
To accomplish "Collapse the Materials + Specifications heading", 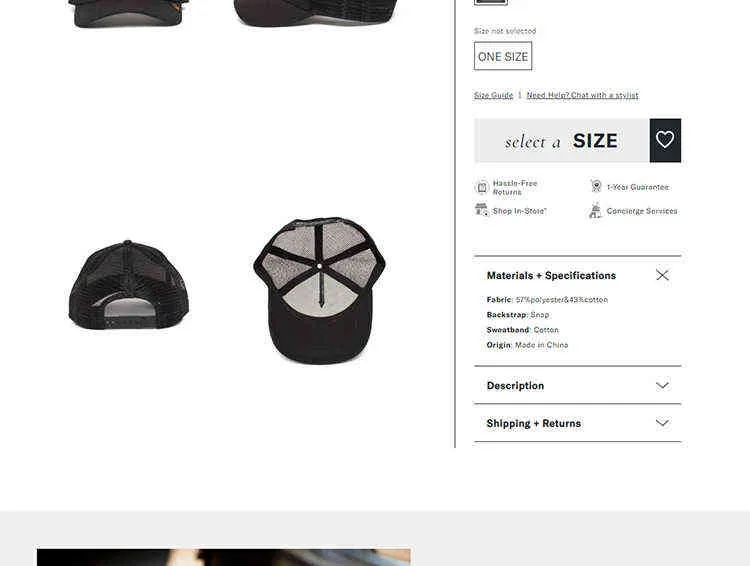I will [551, 276].
